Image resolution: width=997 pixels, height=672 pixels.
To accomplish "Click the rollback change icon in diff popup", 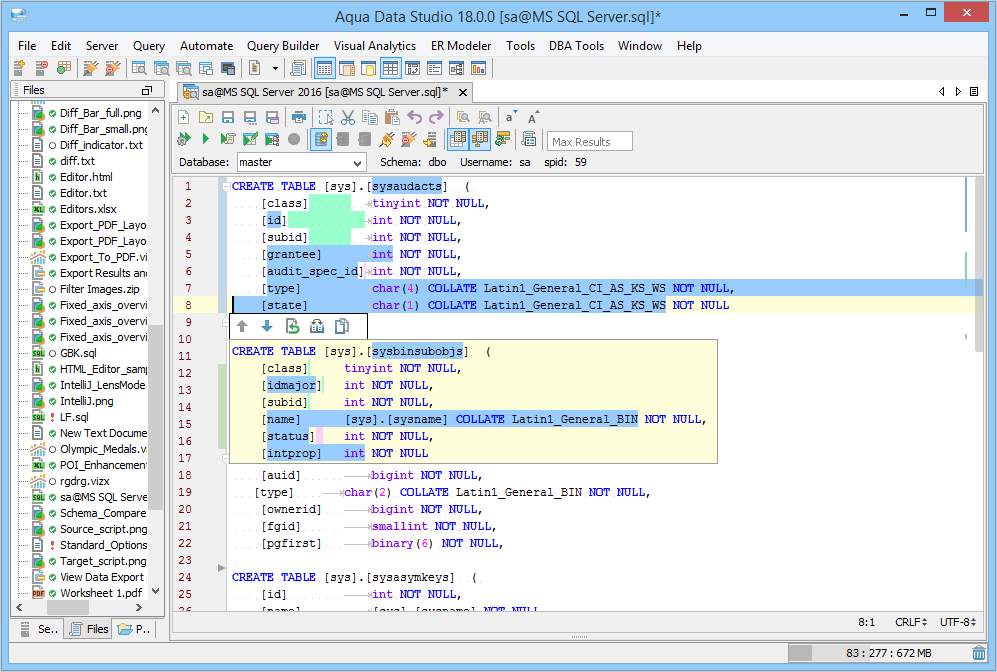I will [292, 326].
